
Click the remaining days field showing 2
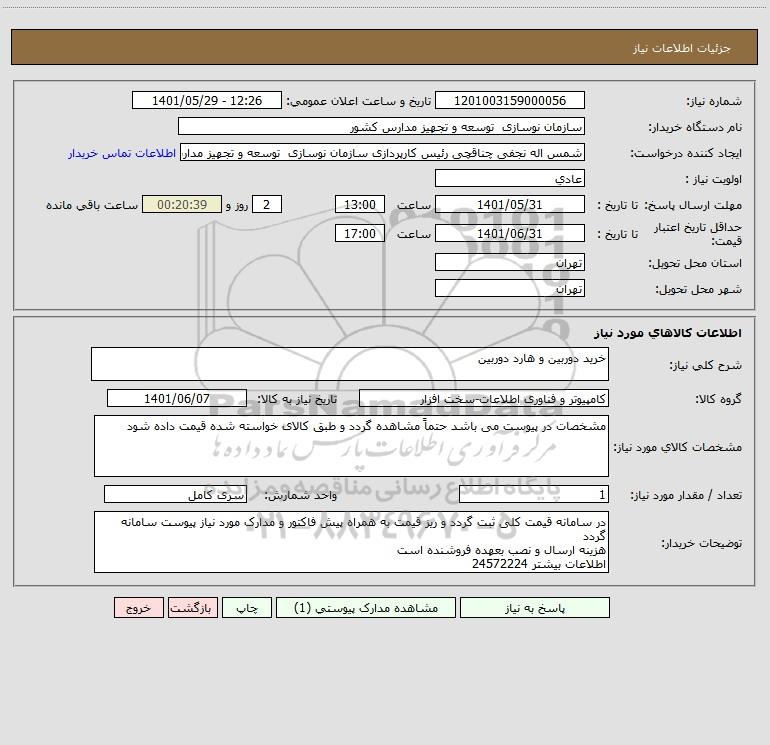(x=267, y=204)
